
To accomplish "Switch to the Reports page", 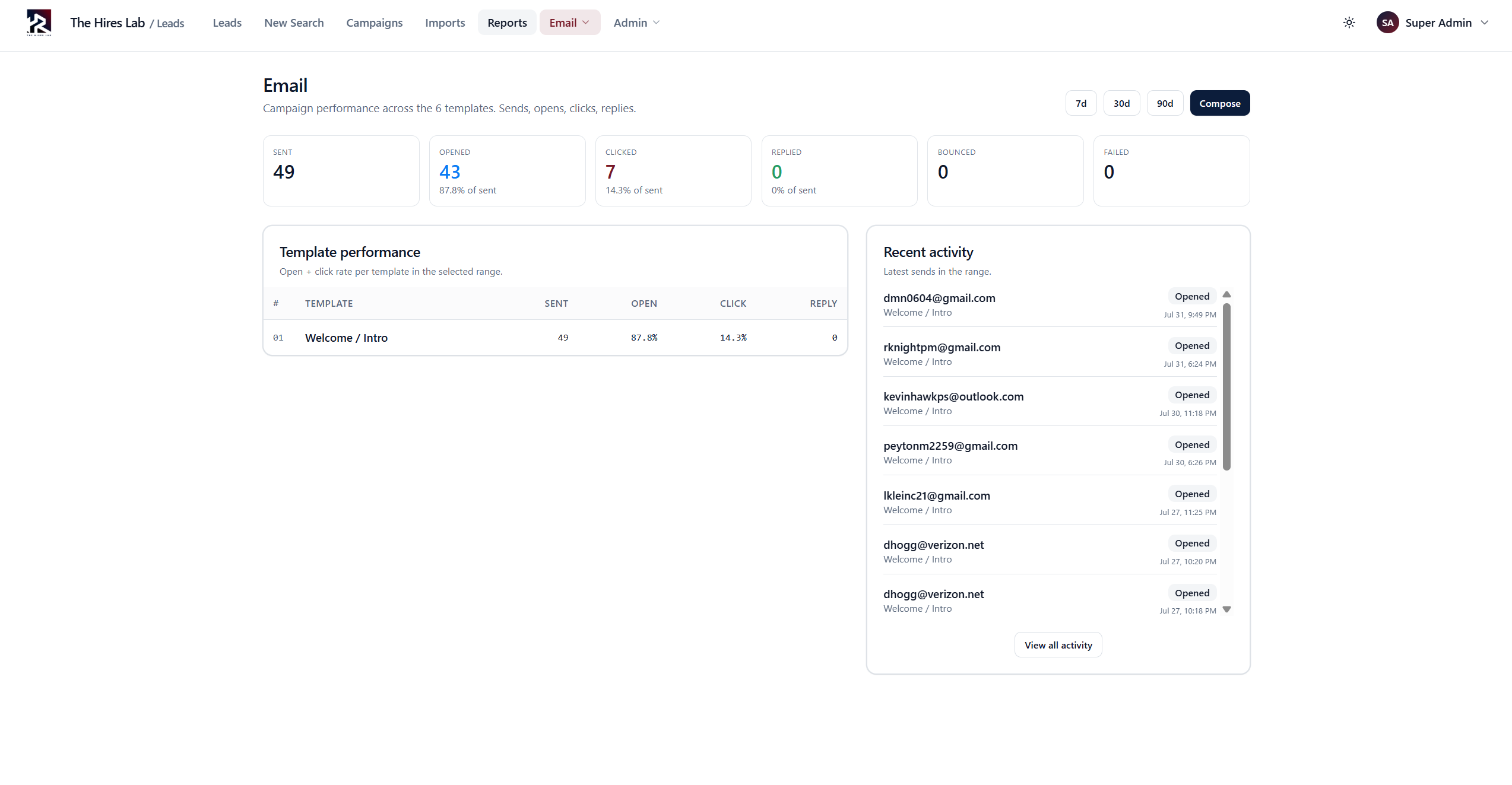I will coord(507,23).
